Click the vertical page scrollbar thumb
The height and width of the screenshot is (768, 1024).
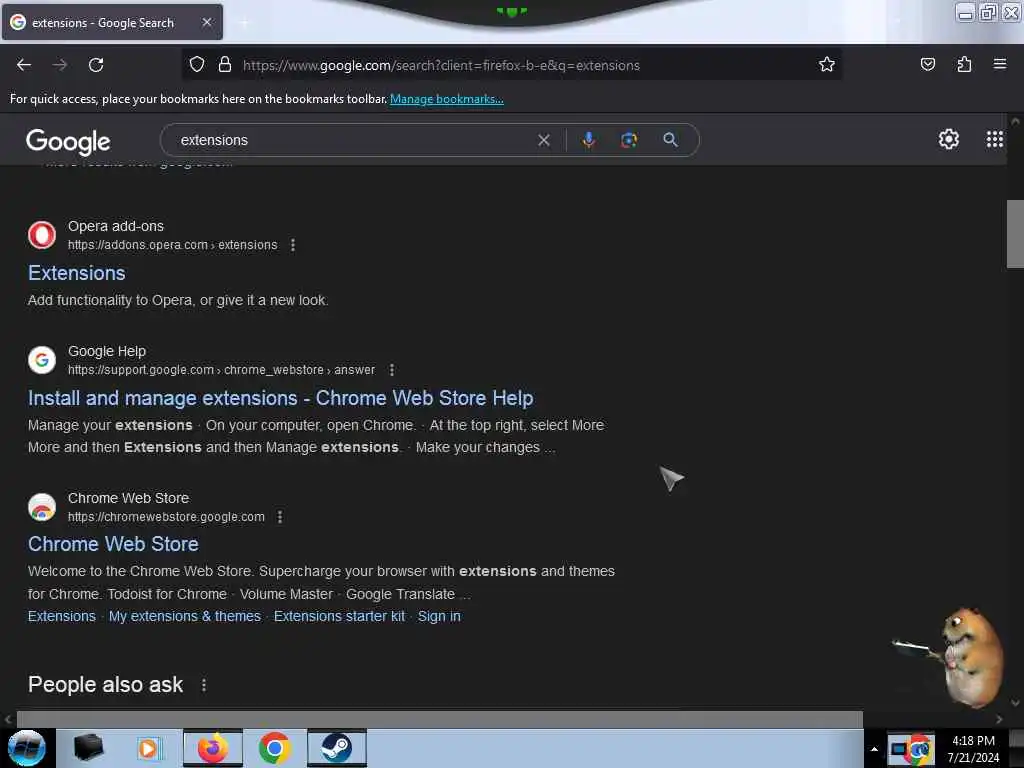pos(1015,234)
